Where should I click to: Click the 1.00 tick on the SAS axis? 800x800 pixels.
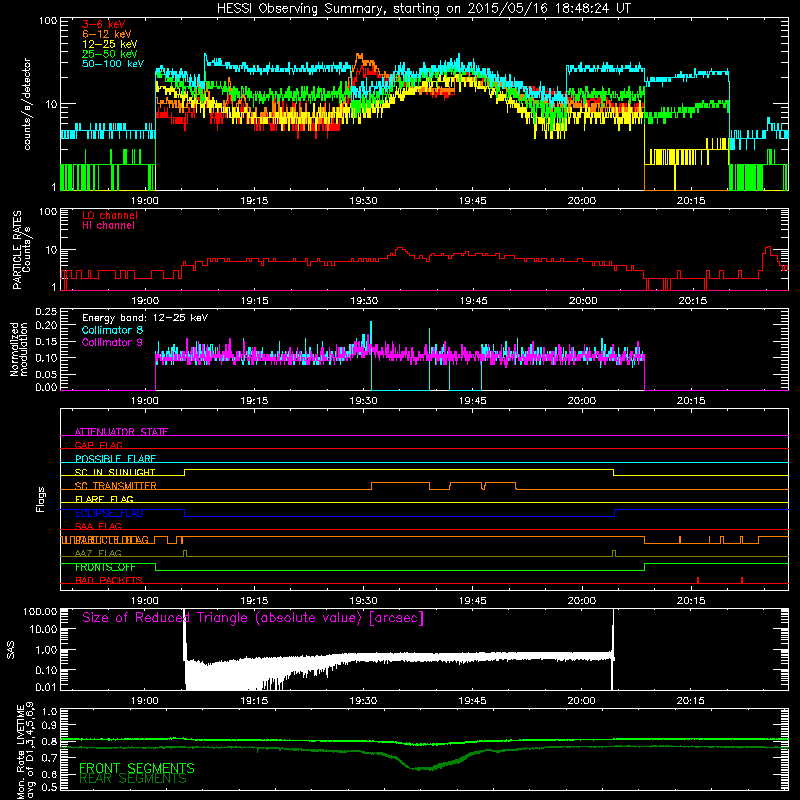pyautogui.click(x=46, y=650)
